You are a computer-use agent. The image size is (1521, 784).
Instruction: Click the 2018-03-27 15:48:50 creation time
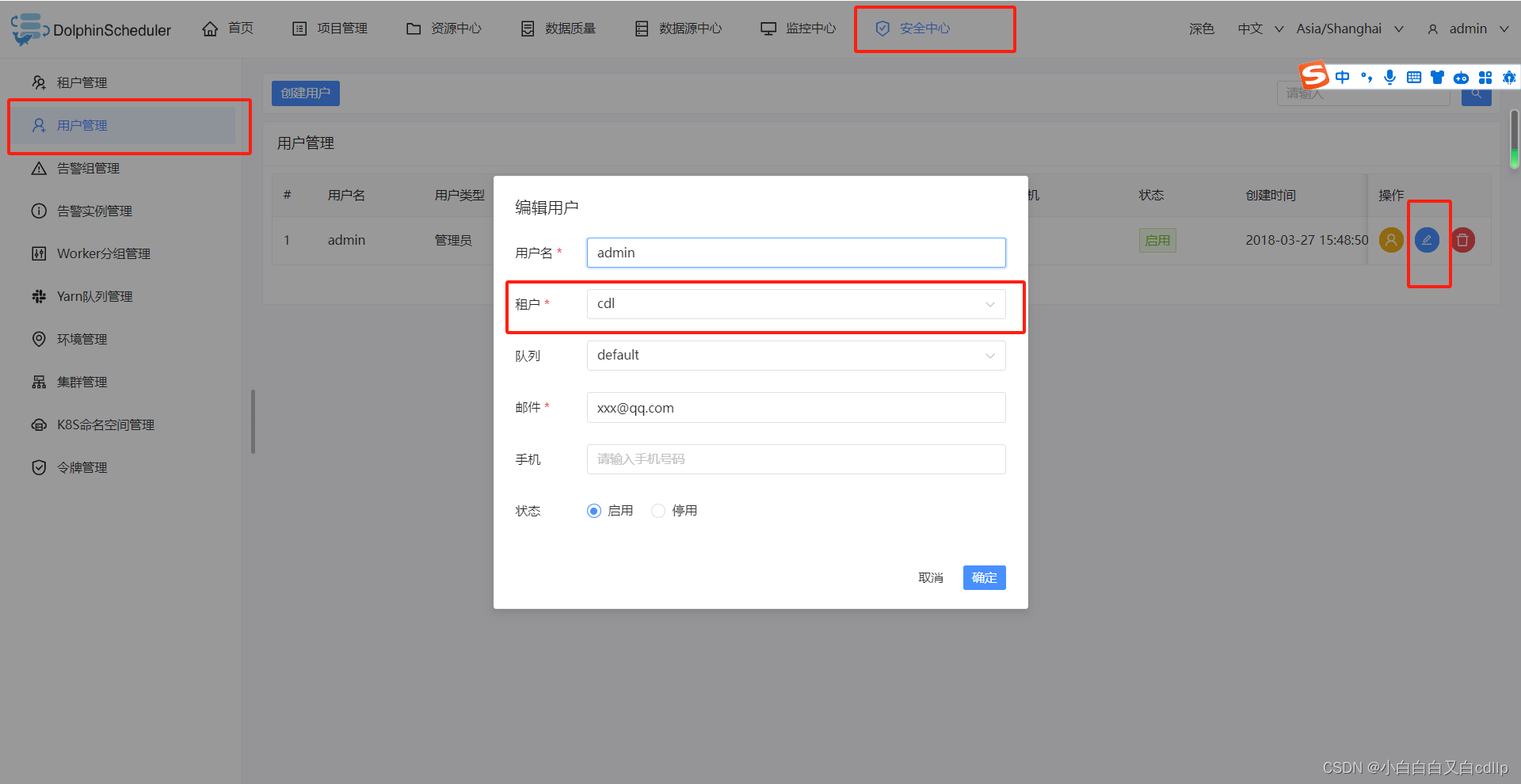point(1306,240)
